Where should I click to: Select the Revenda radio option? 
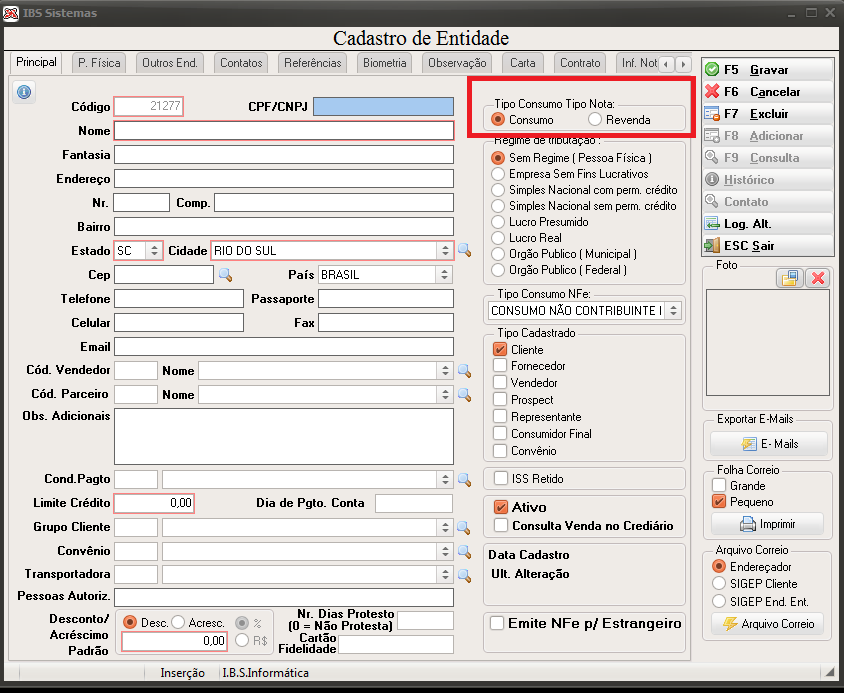(595, 120)
